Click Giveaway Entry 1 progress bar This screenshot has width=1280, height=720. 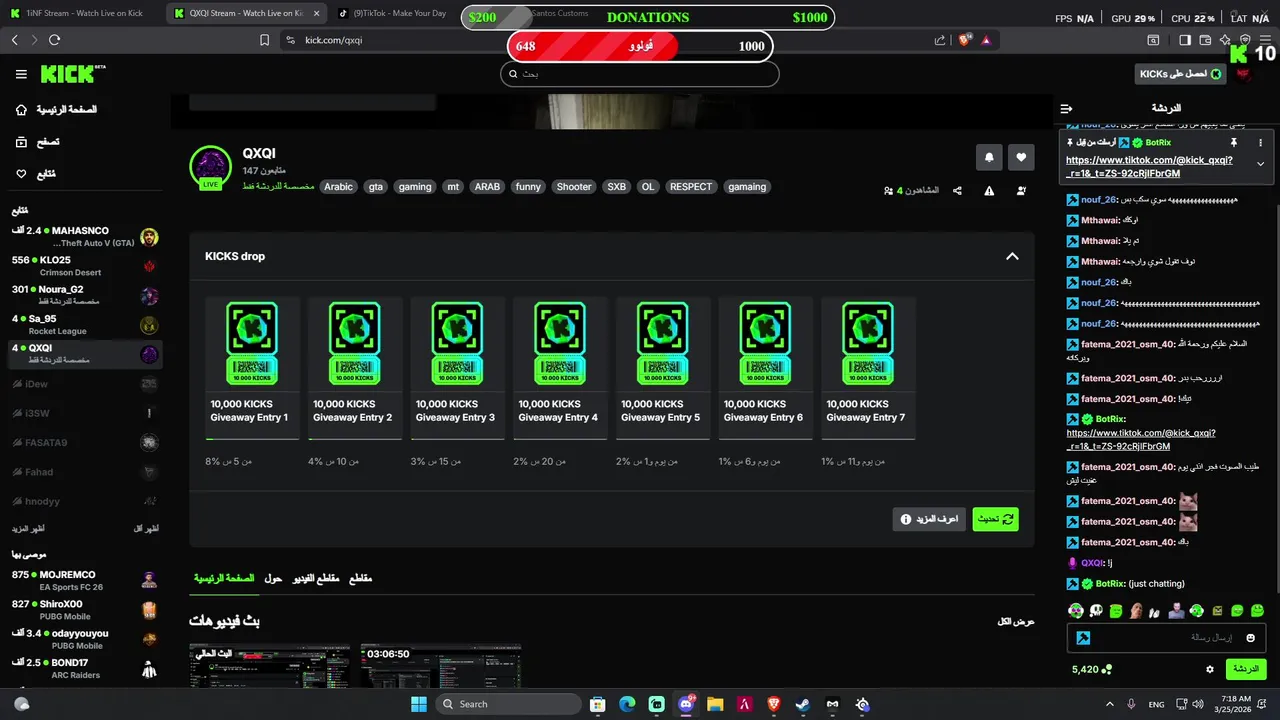pyautogui.click(x=252, y=439)
